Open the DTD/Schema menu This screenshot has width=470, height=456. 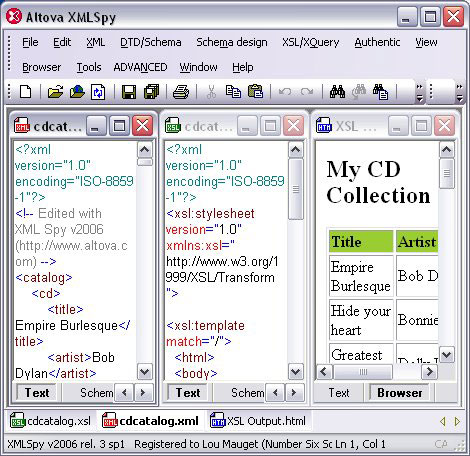click(x=151, y=42)
